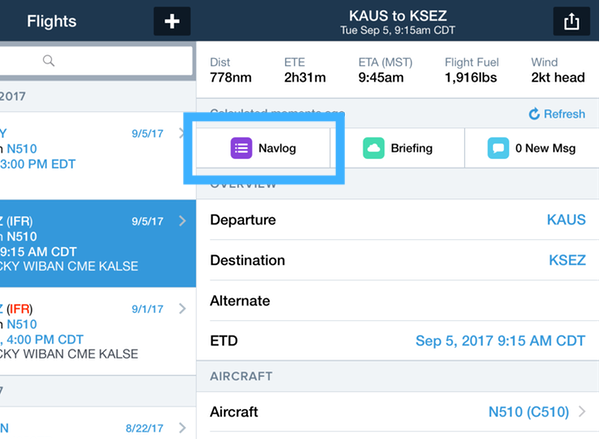
Task: Click the blue message bubble icon
Action: [x=497, y=148]
